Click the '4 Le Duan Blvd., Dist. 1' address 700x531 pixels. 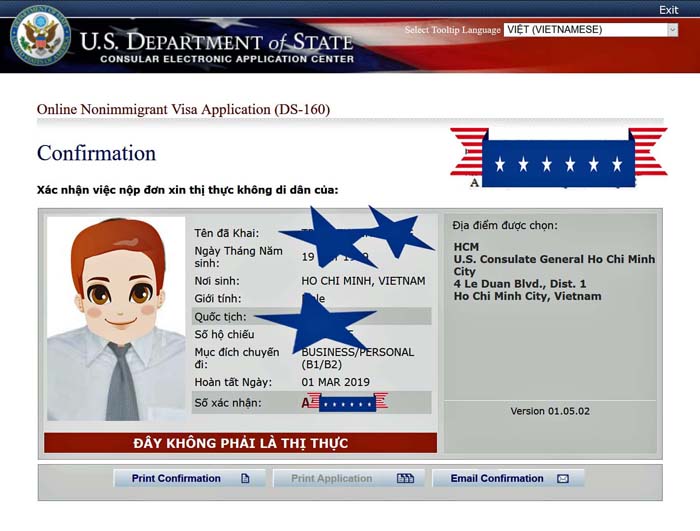point(520,284)
